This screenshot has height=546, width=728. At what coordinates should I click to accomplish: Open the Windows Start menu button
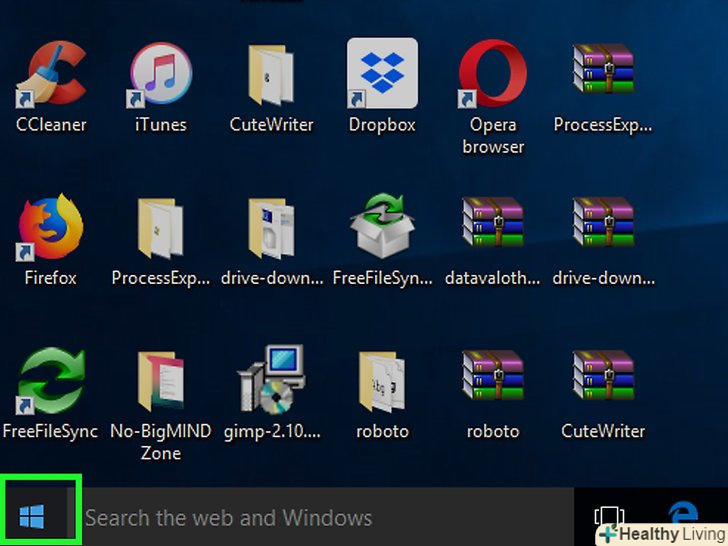coord(32,517)
